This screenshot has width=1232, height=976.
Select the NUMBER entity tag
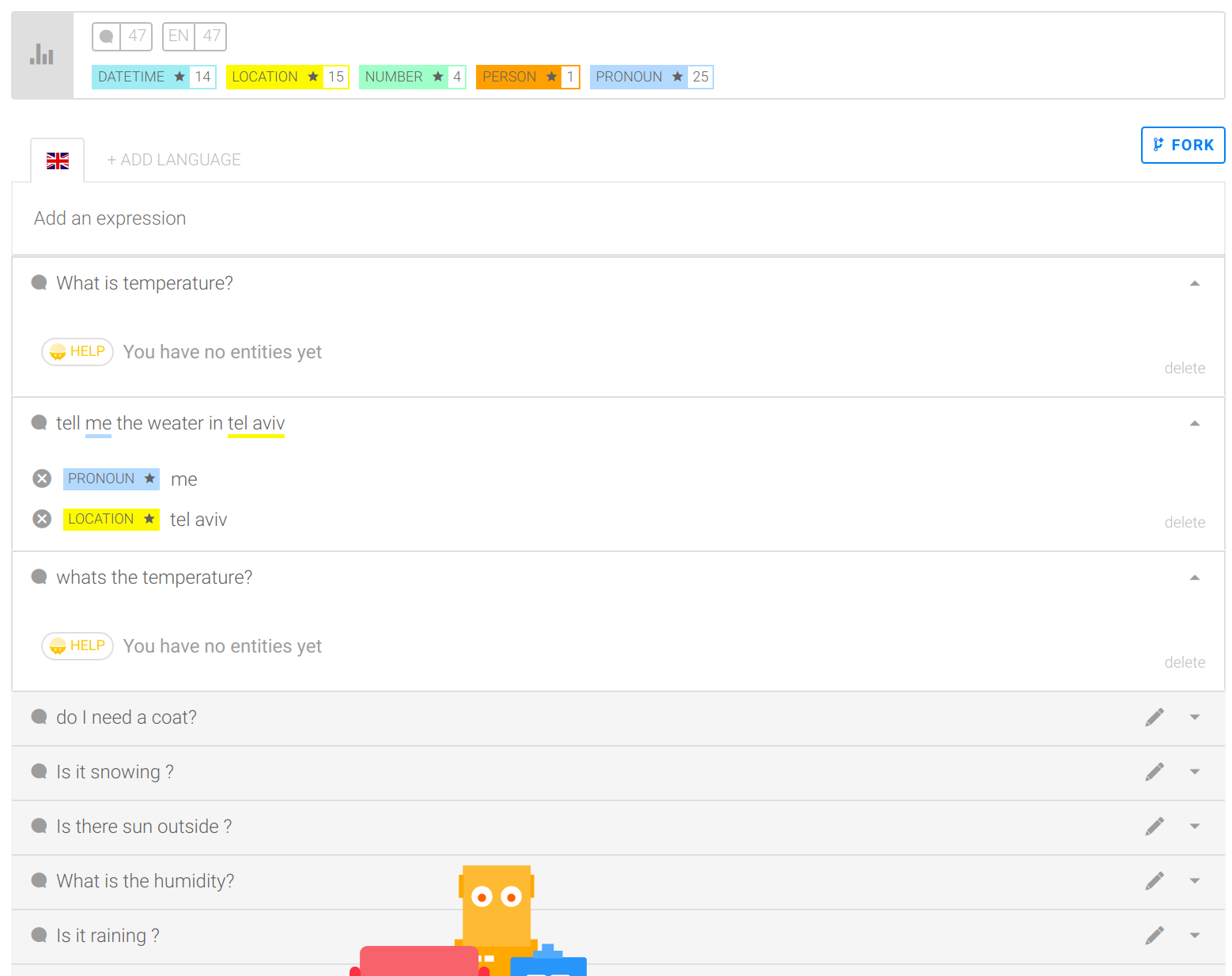[x=413, y=77]
